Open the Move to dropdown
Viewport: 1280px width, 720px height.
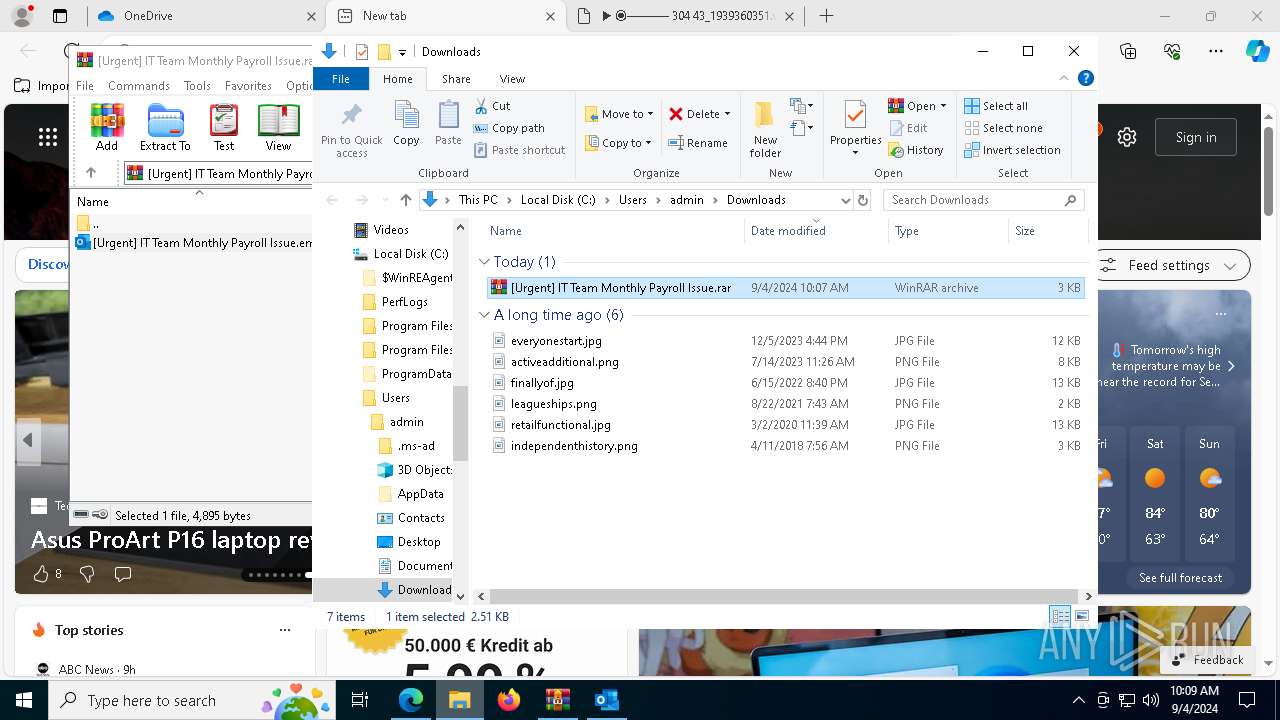click(x=619, y=114)
